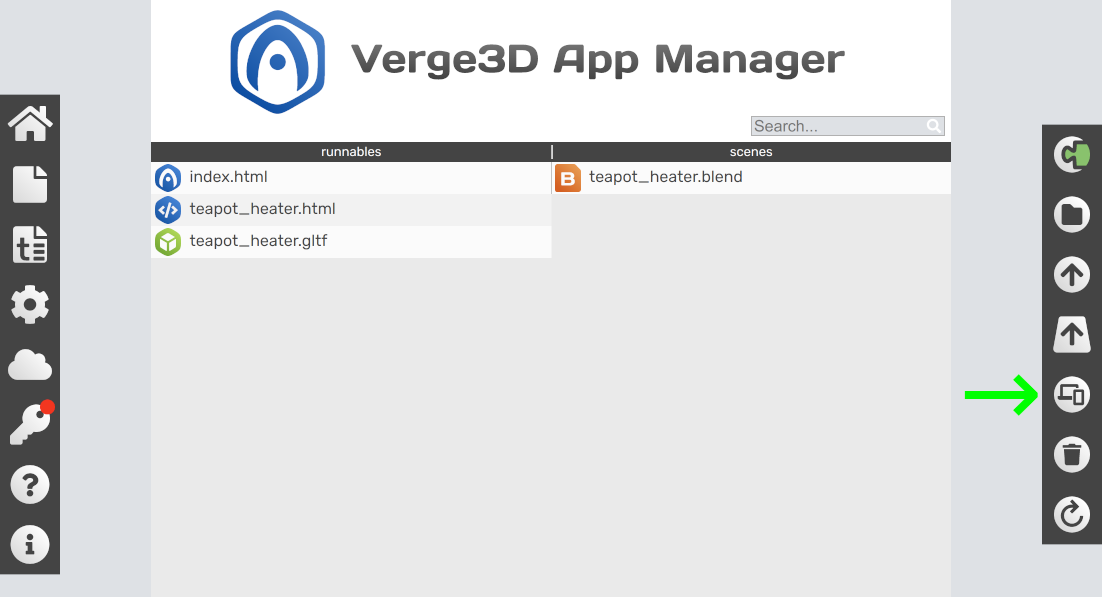Click the circular up-arrow publish icon

coord(1072,274)
